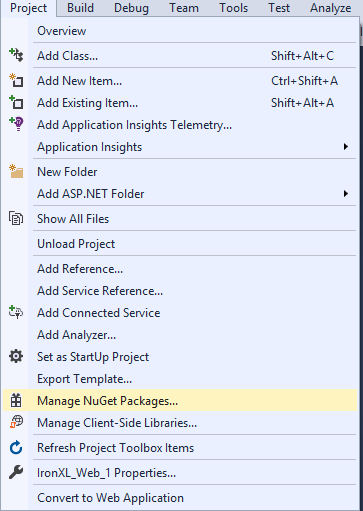The width and height of the screenshot is (363, 511).
Task: Click the Add New Item icon
Action: 16,80
